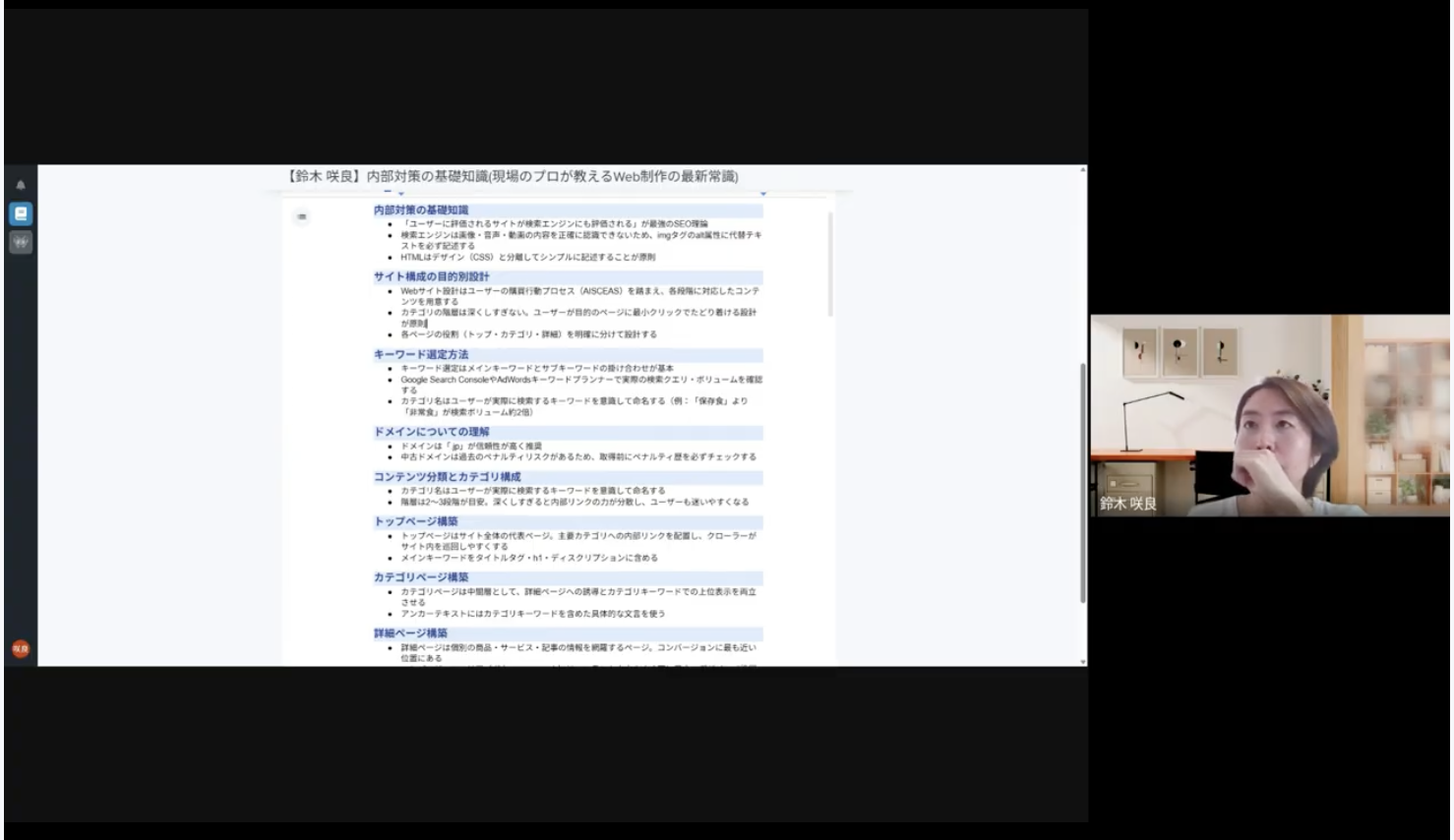1454x840 pixels.
Task: Toggle the document outline list icon
Action: [x=302, y=216]
